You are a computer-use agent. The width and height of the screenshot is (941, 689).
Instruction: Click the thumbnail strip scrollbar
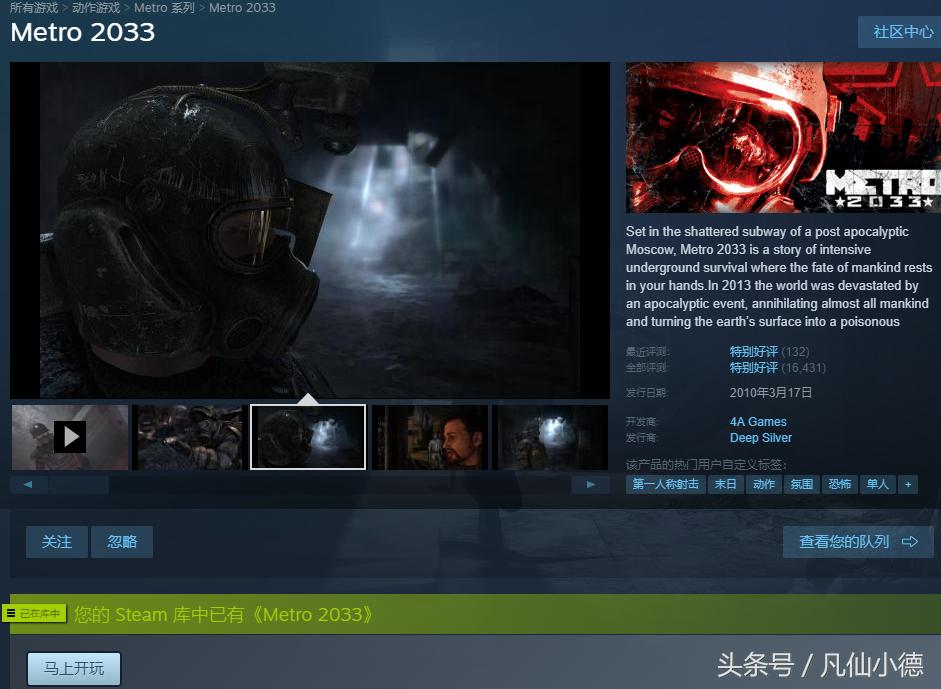click(78, 484)
